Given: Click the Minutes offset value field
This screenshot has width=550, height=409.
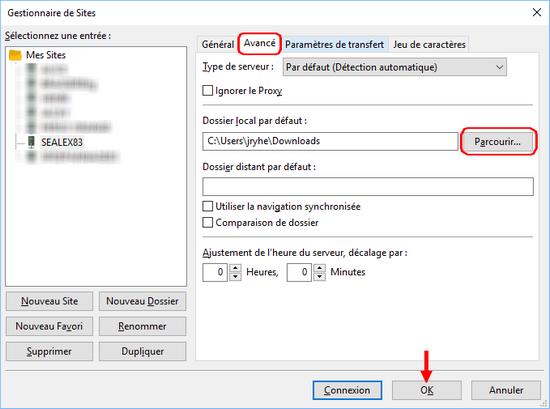Looking at the screenshot, I should tap(299, 272).
